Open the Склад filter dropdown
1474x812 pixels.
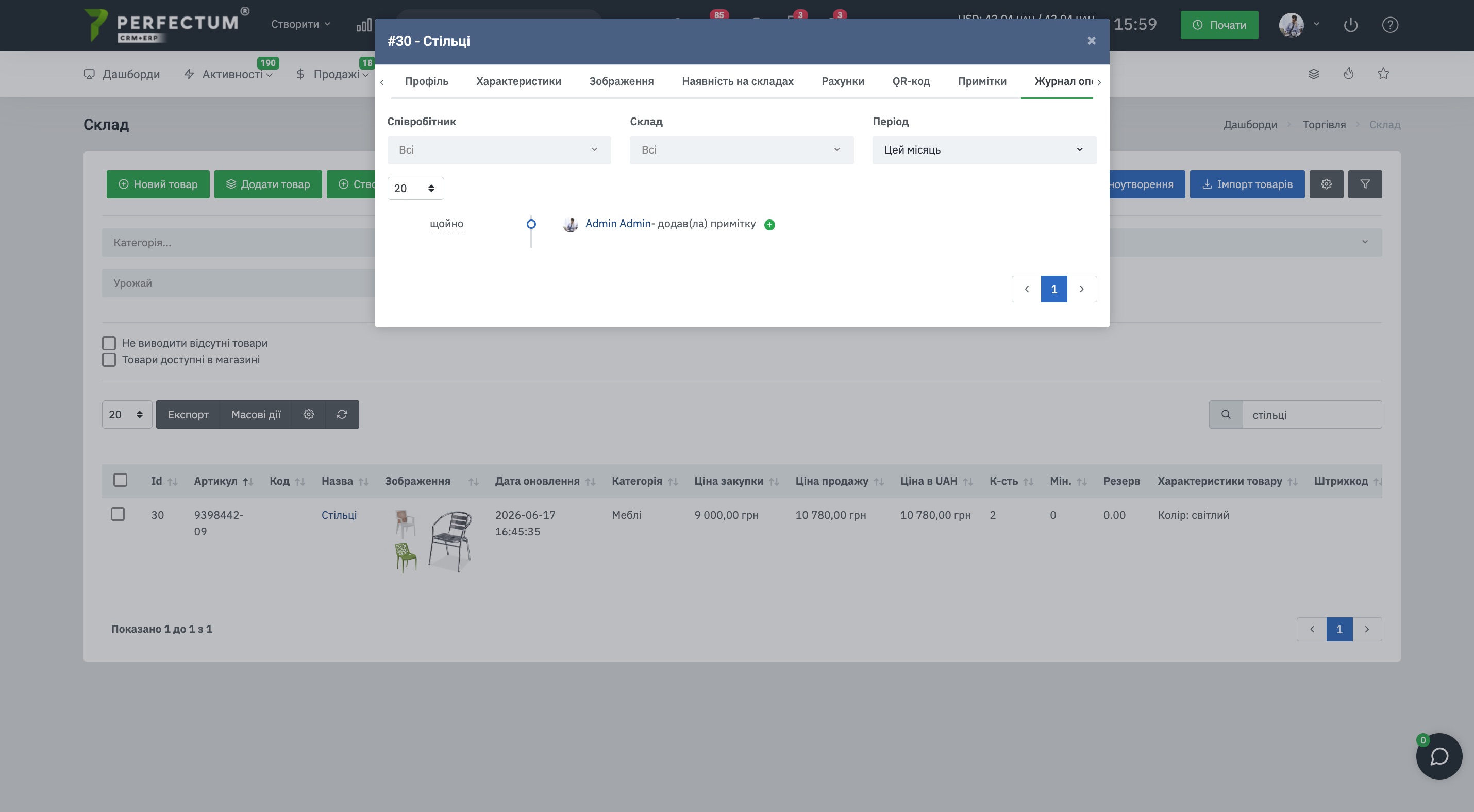742,150
